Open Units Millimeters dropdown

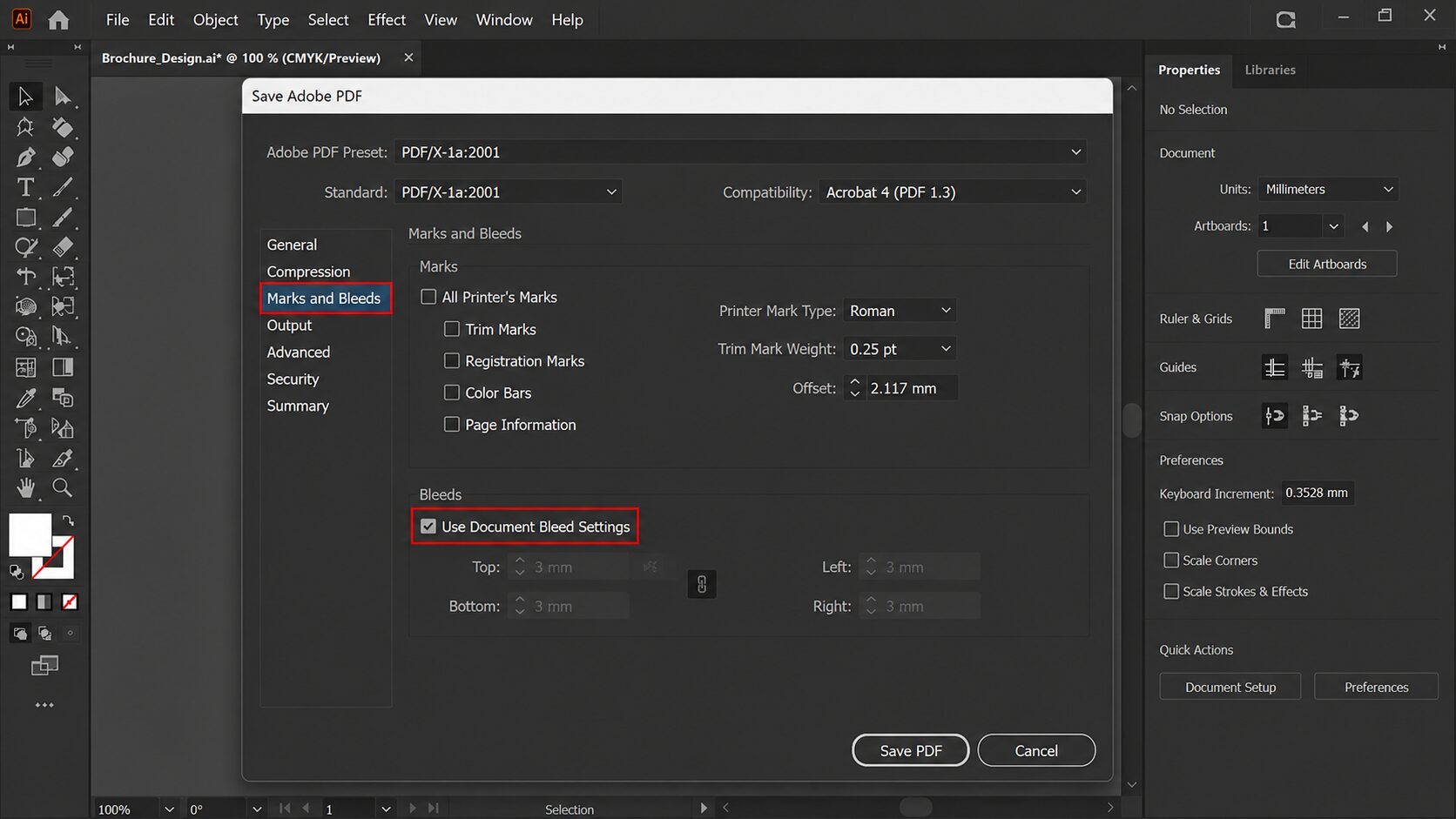click(1328, 190)
